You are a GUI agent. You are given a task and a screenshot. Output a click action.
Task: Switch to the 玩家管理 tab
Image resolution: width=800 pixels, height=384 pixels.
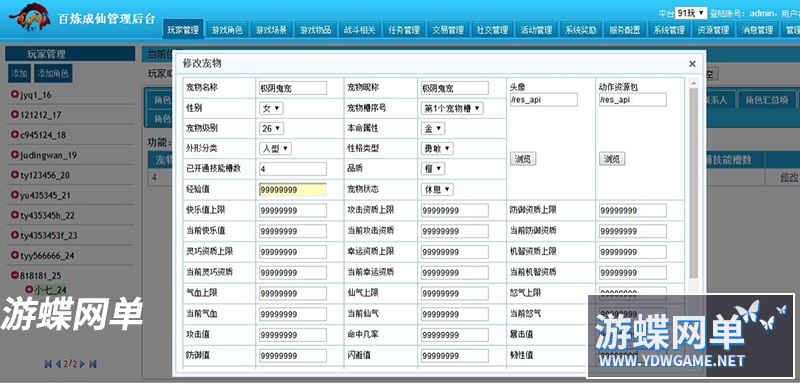click(x=183, y=30)
